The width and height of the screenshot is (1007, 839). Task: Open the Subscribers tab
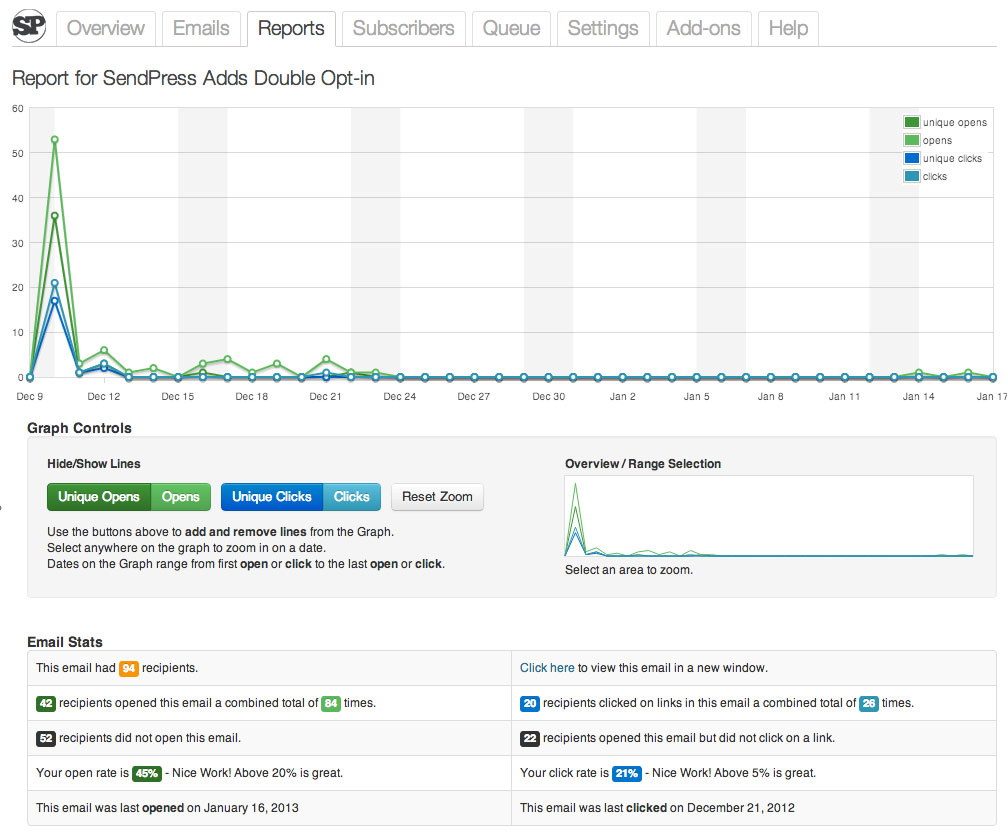(403, 29)
